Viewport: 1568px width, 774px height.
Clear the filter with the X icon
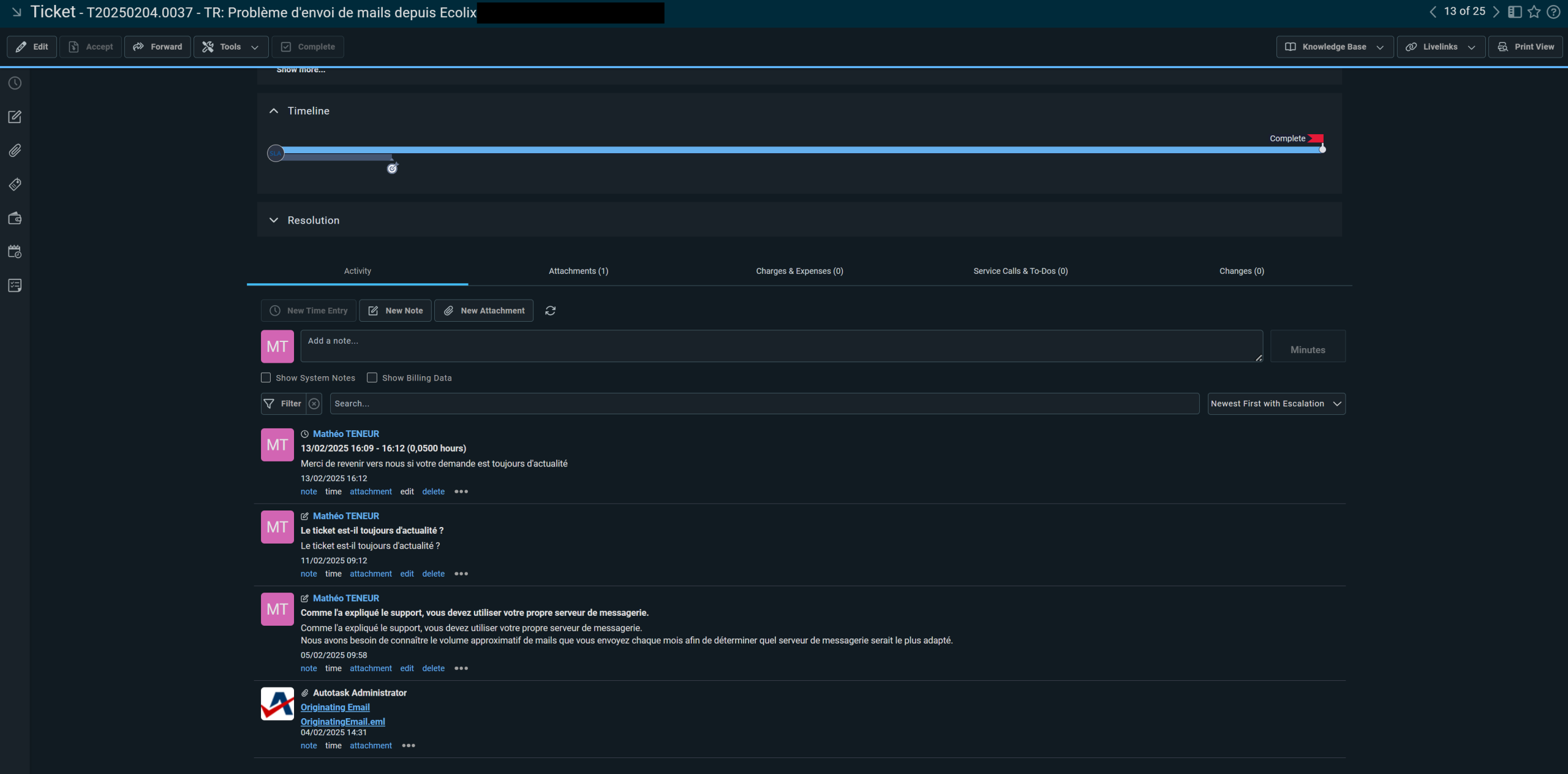314,404
